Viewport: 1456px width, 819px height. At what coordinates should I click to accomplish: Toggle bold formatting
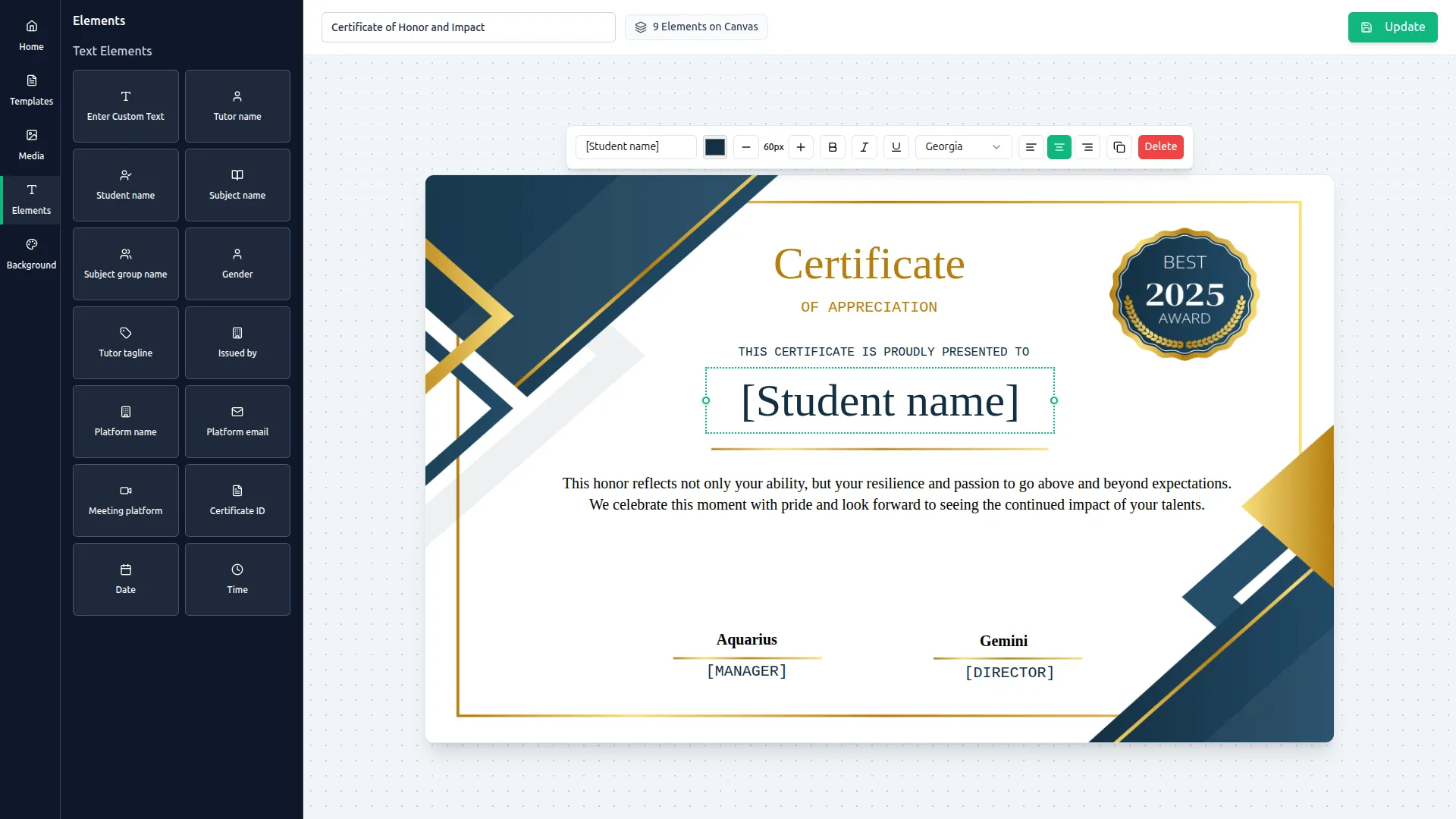point(833,147)
